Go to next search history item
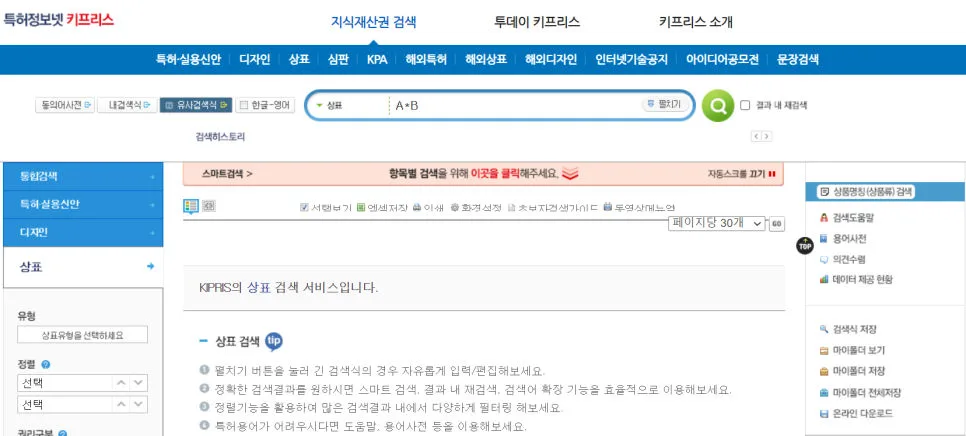Image resolution: width=966 pixels, height=436 pixels. pyautogui.click(x=766, y=137)
